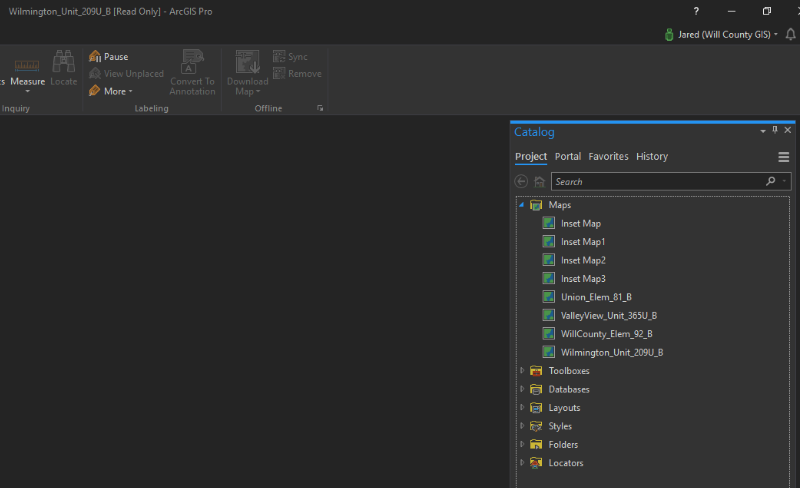Click the Labeling group dialog launcher
Screen dimensions: 800x488
tap(321, 108)
